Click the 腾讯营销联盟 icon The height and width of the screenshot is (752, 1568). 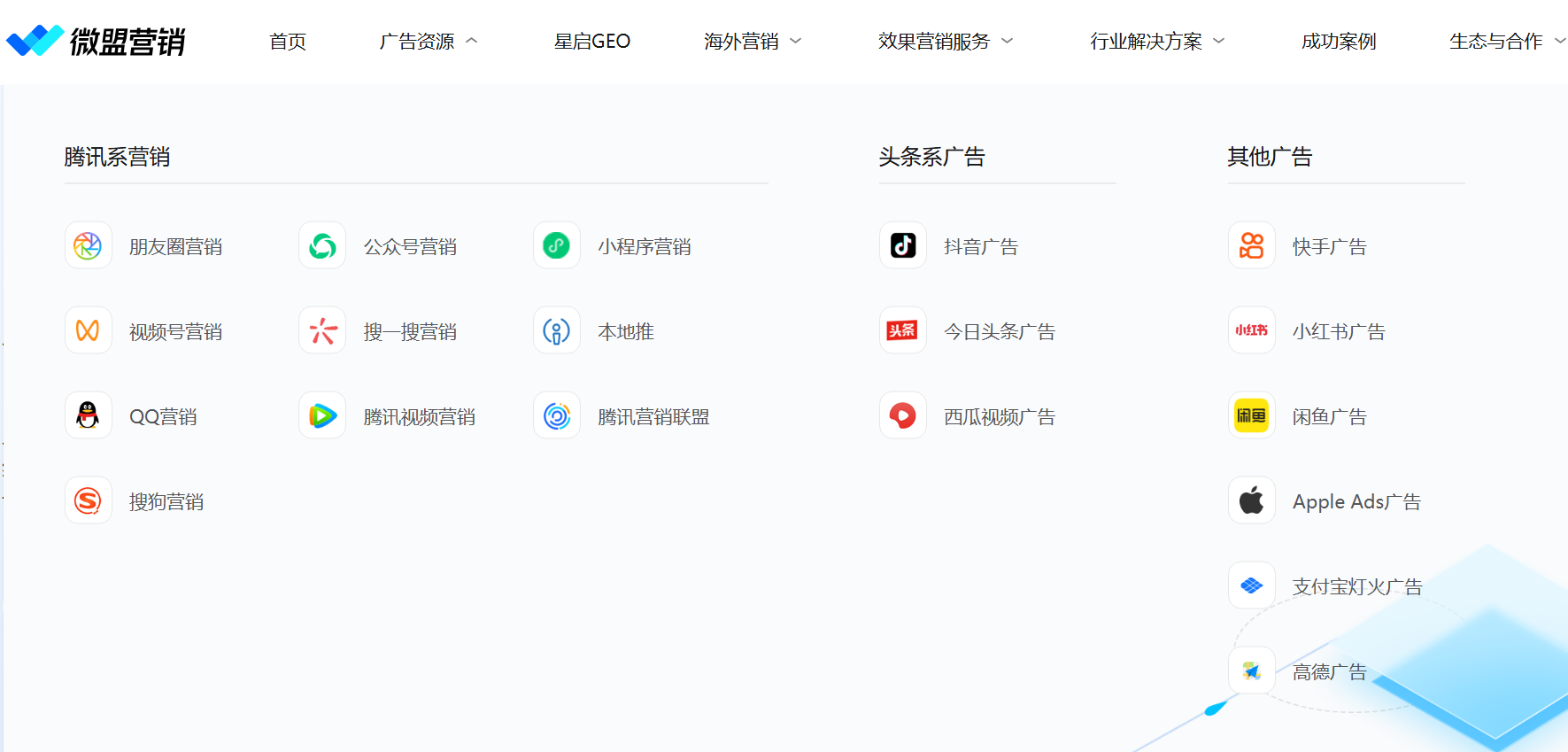557,415
